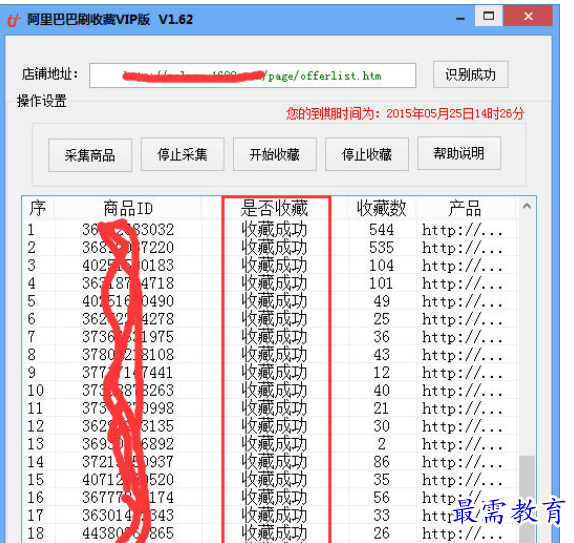Select the row numbered 5

(269, 301)
